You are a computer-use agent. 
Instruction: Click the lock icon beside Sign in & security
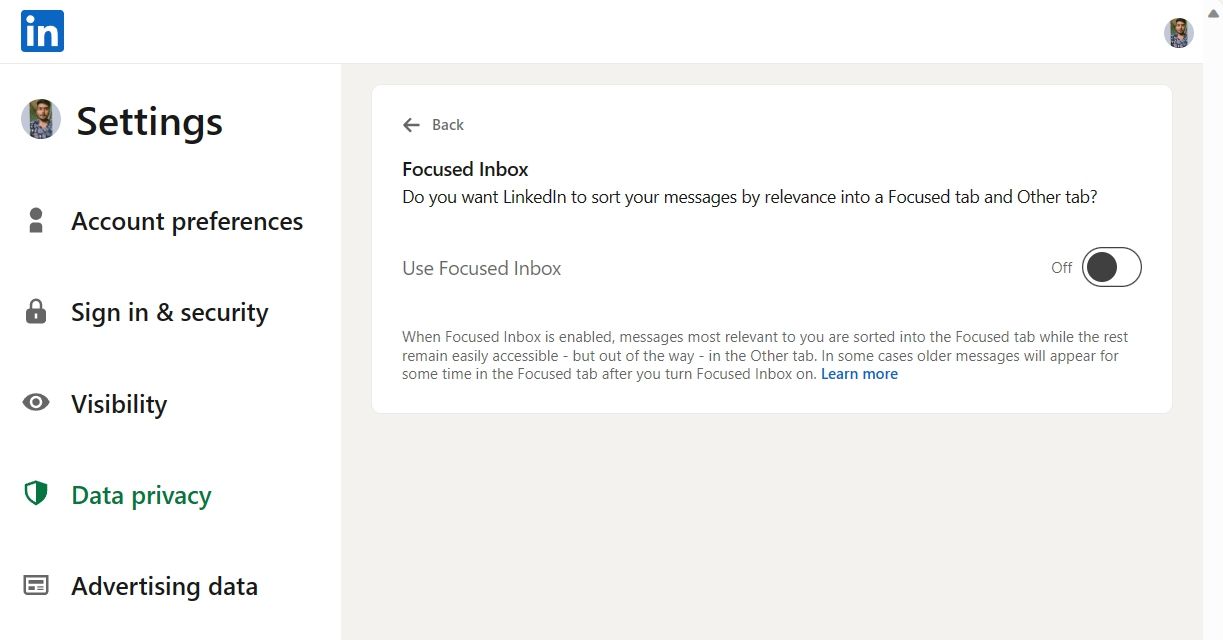(36, 312)
